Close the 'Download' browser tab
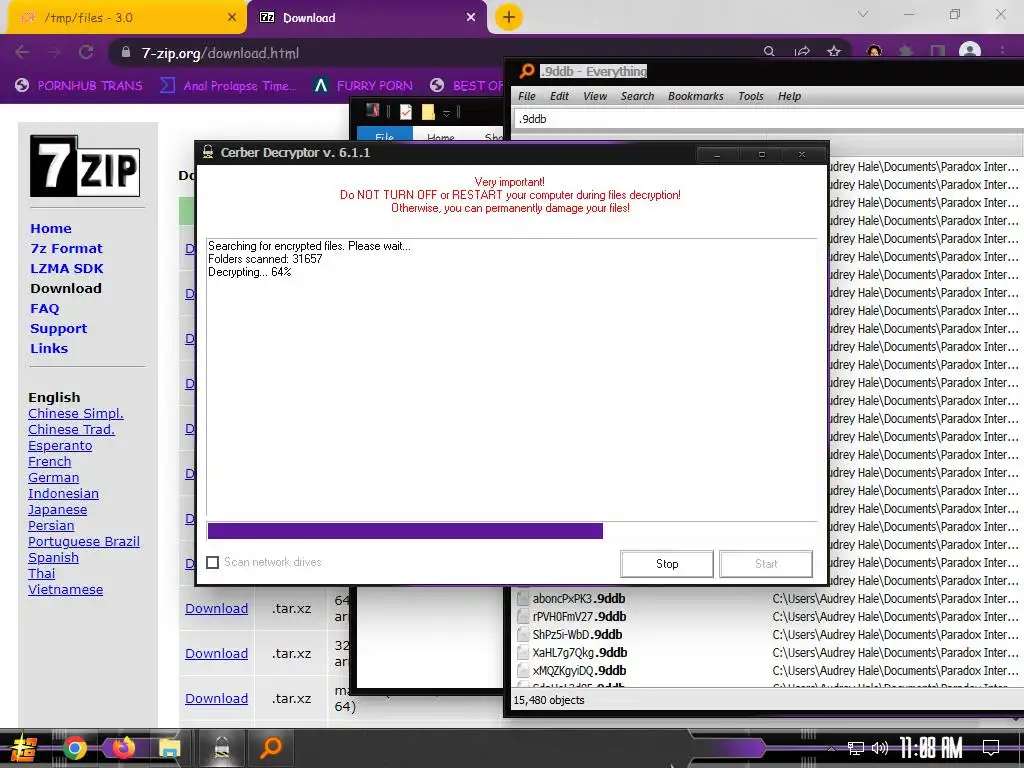Viewport: 1024px width, 768px height. pos(471,18)
